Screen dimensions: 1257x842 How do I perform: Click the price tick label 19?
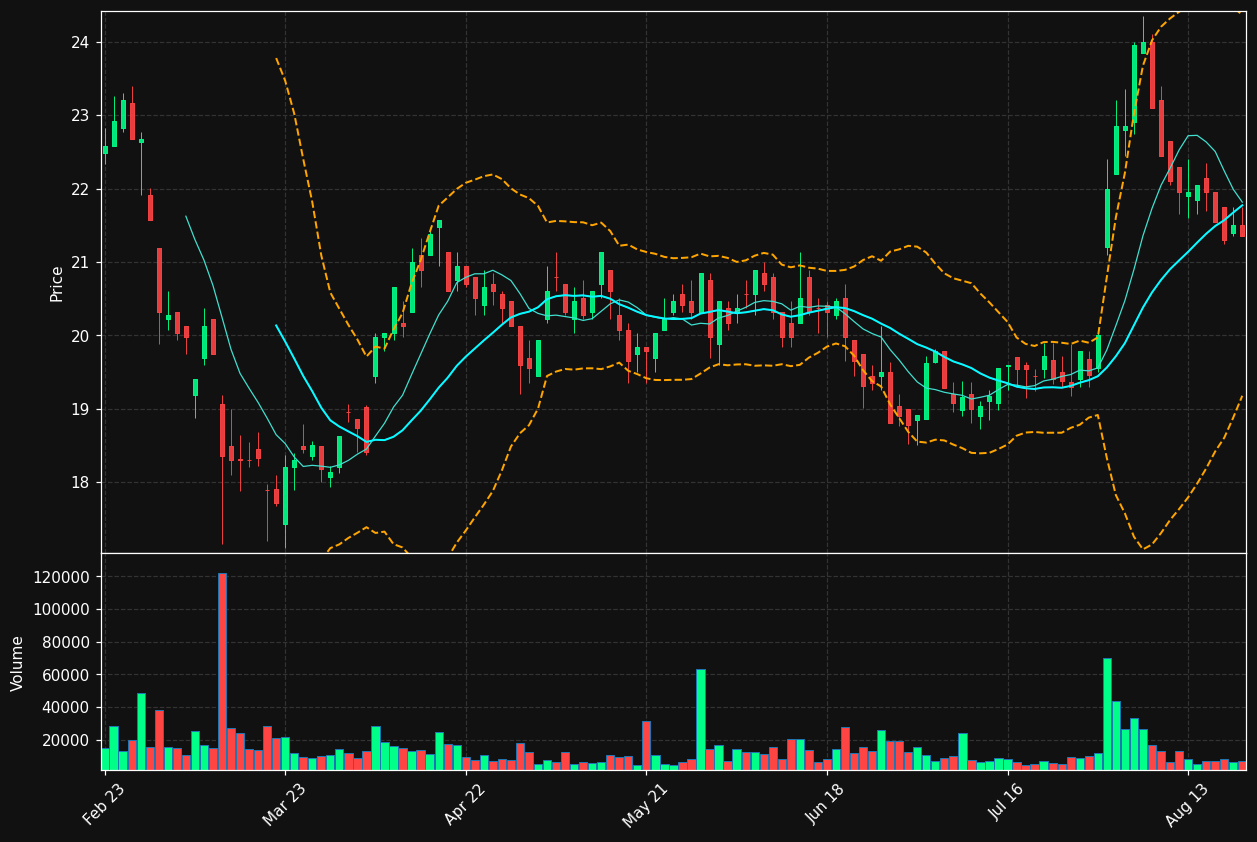(80, 409)
